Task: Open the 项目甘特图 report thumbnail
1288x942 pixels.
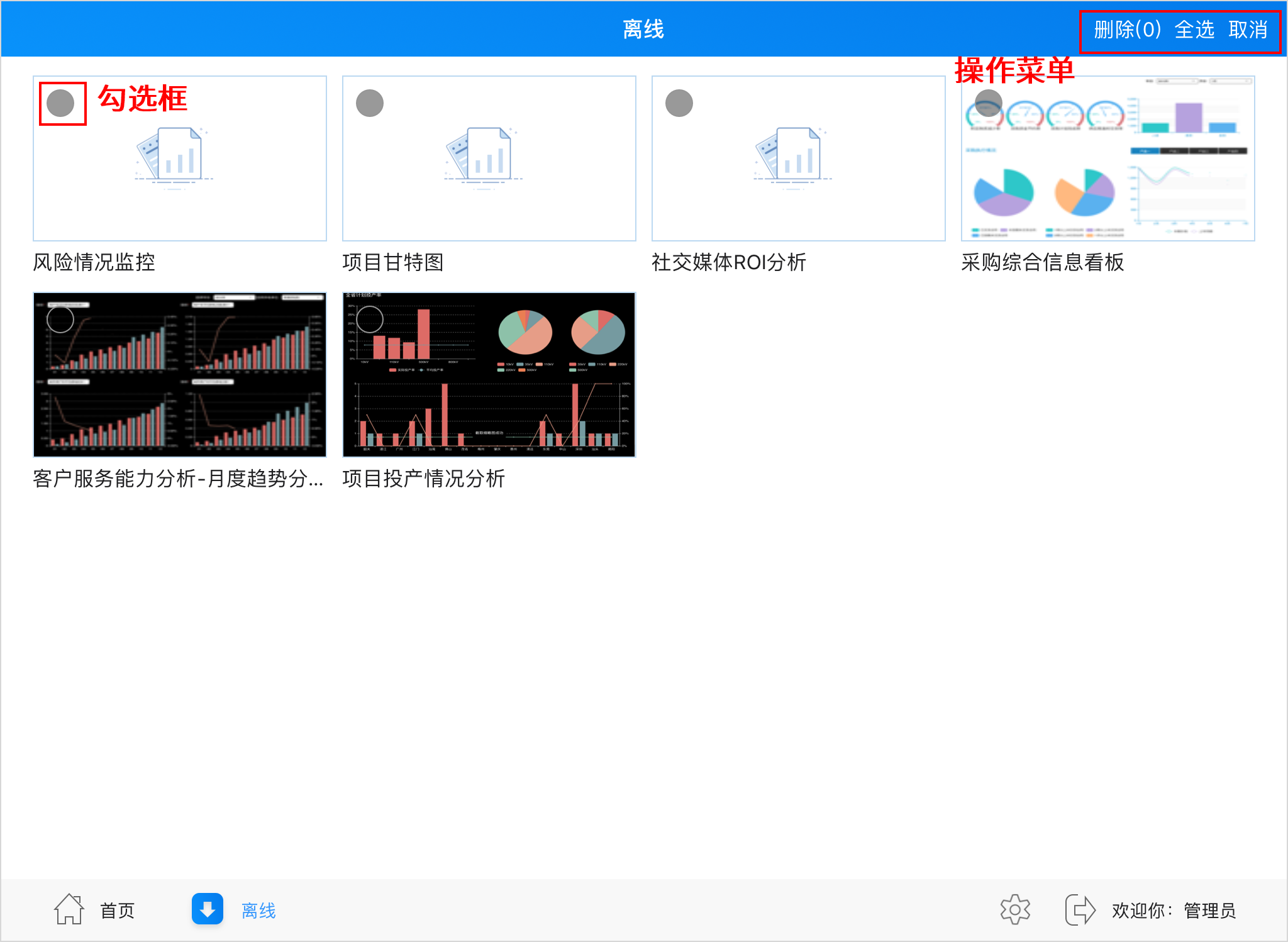Action: 489,158
